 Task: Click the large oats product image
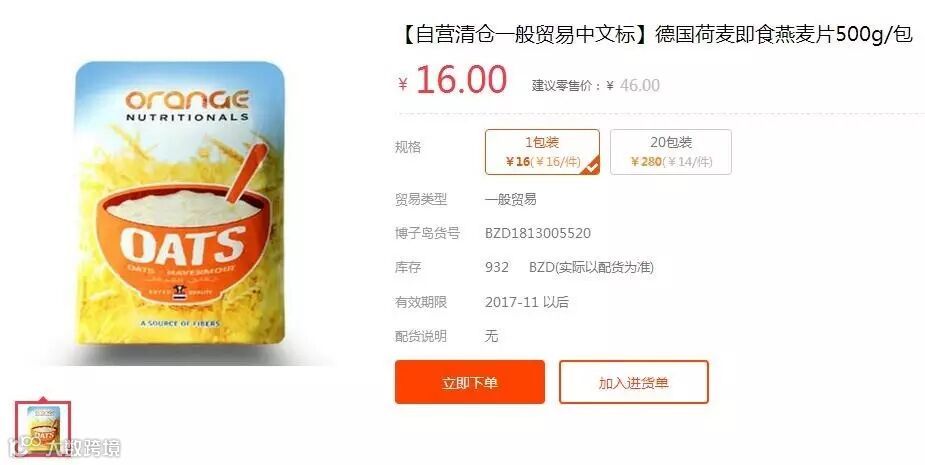tap(180, 204)
